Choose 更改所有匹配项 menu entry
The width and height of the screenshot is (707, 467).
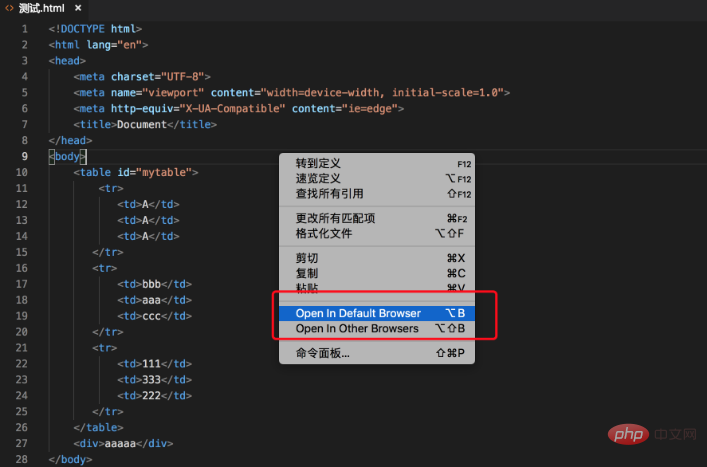tap(335, 218)
